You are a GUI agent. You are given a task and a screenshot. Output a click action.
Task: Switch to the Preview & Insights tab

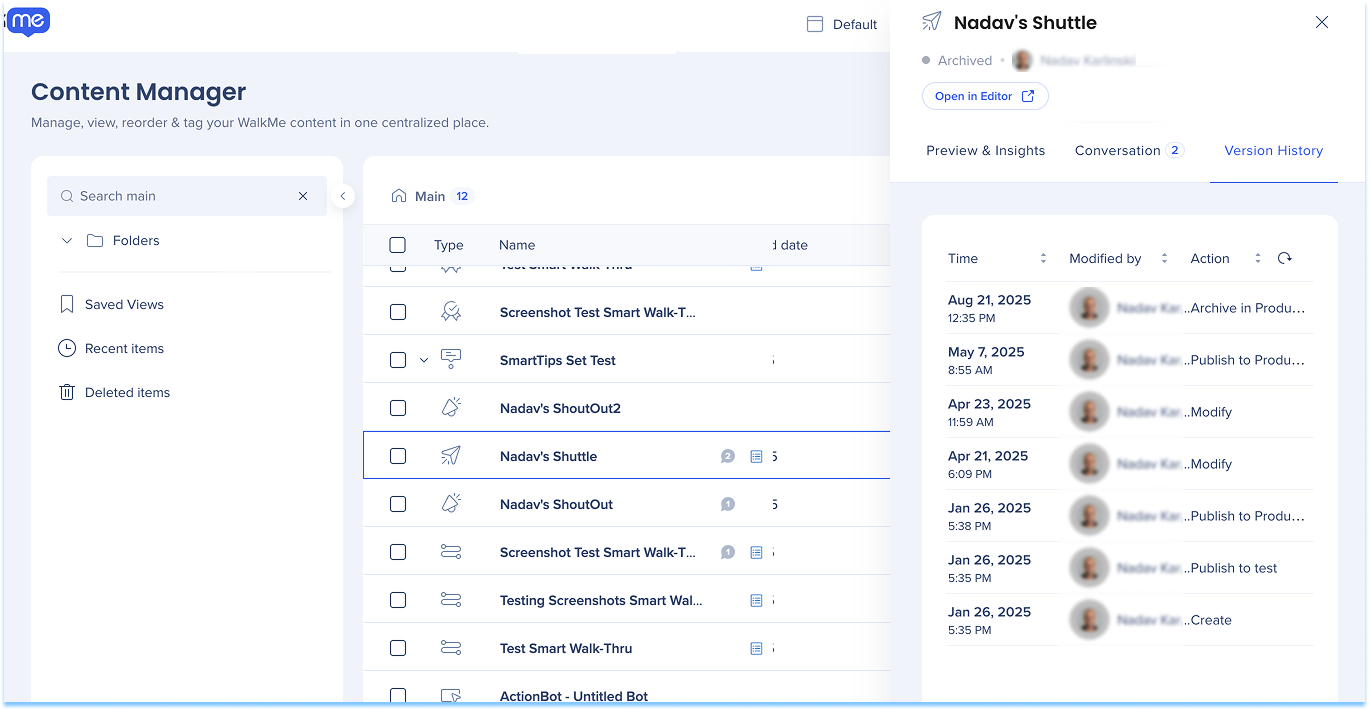[x=985, y=150]
